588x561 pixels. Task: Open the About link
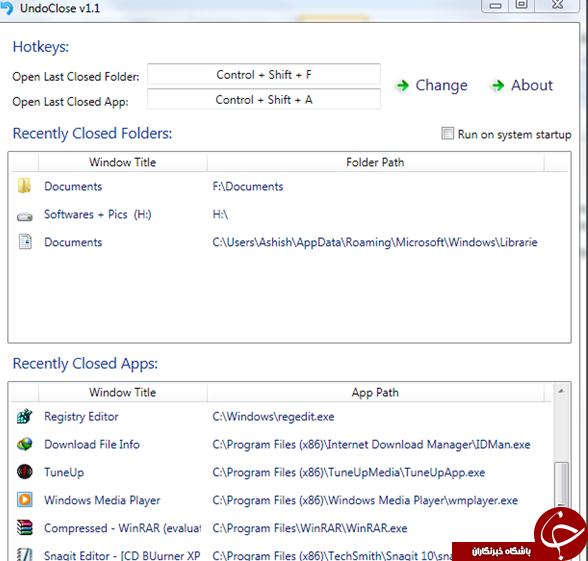(532, 85)
